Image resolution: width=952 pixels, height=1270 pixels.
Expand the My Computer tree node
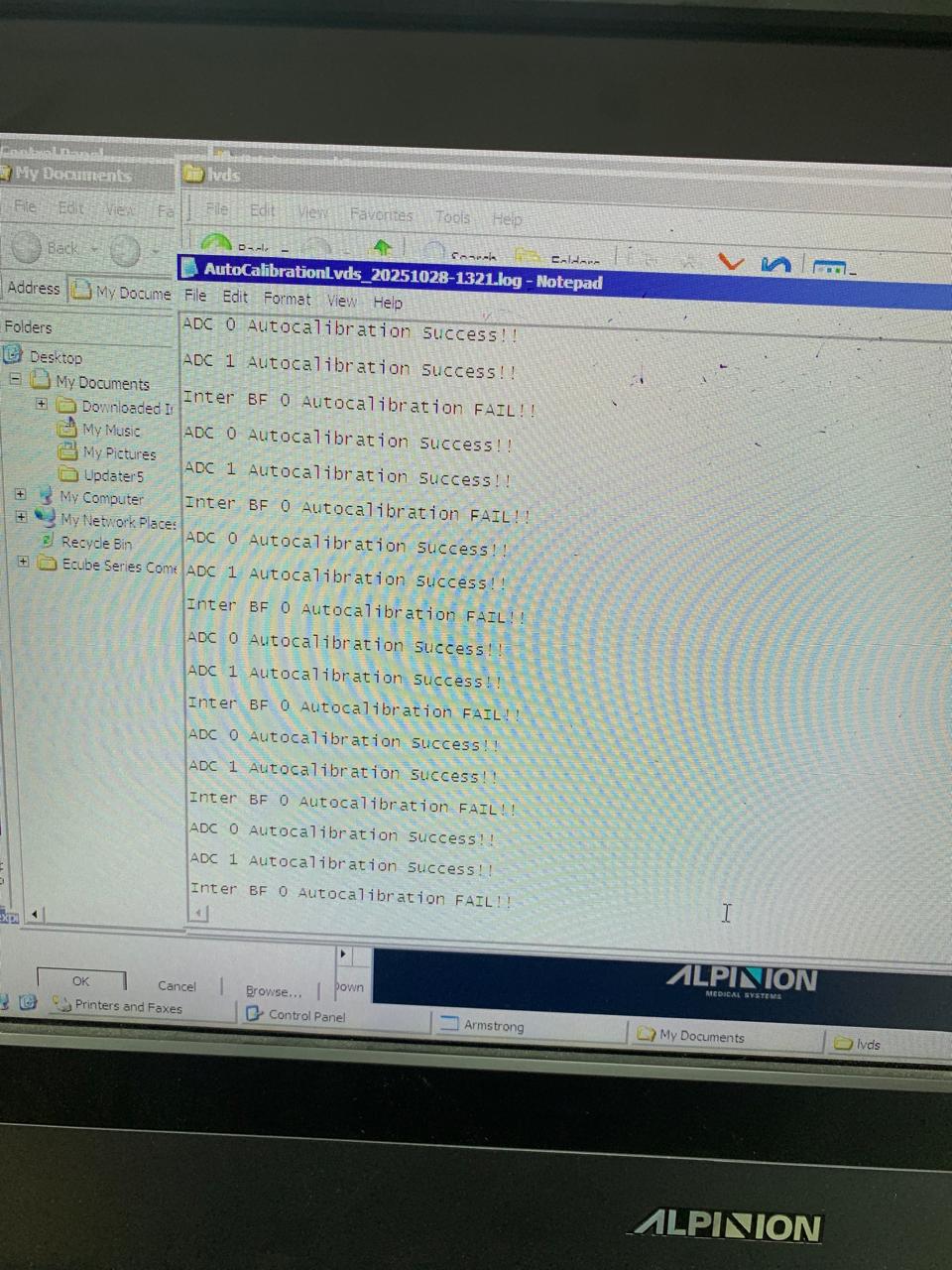tap(20, 494)
